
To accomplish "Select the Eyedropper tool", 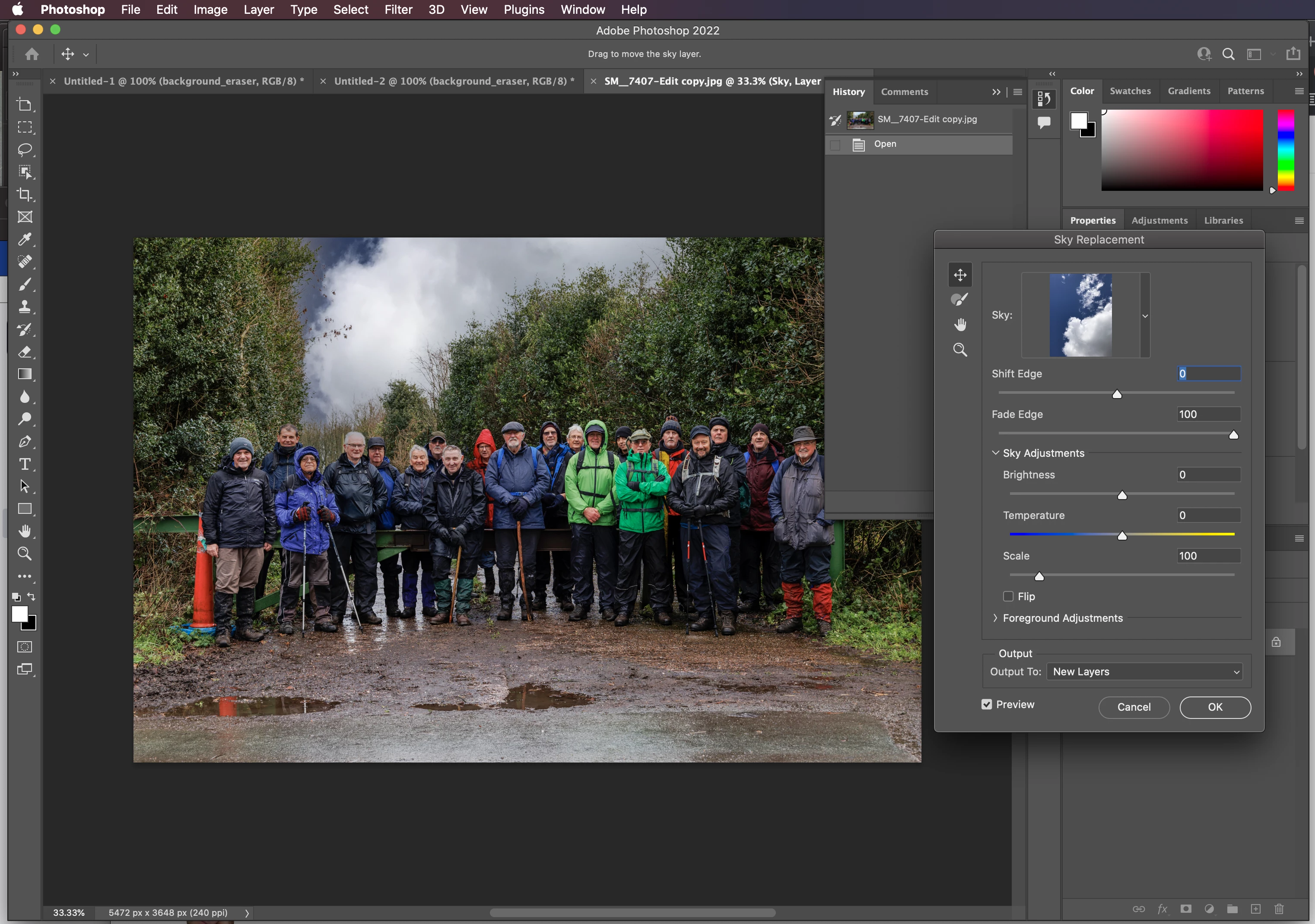I will [x=25, y=239].
